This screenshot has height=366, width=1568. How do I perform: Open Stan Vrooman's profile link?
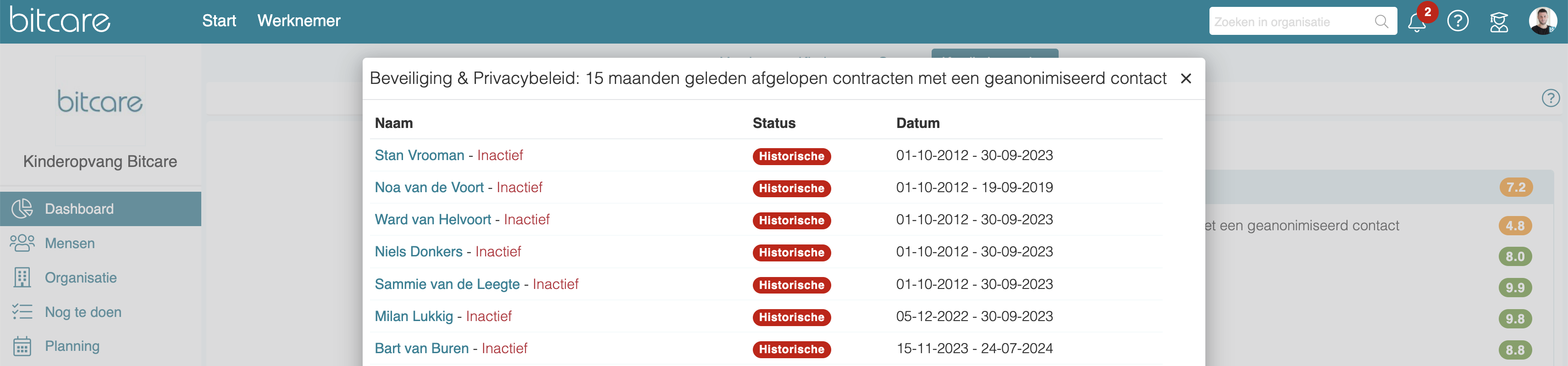[420, 155]
